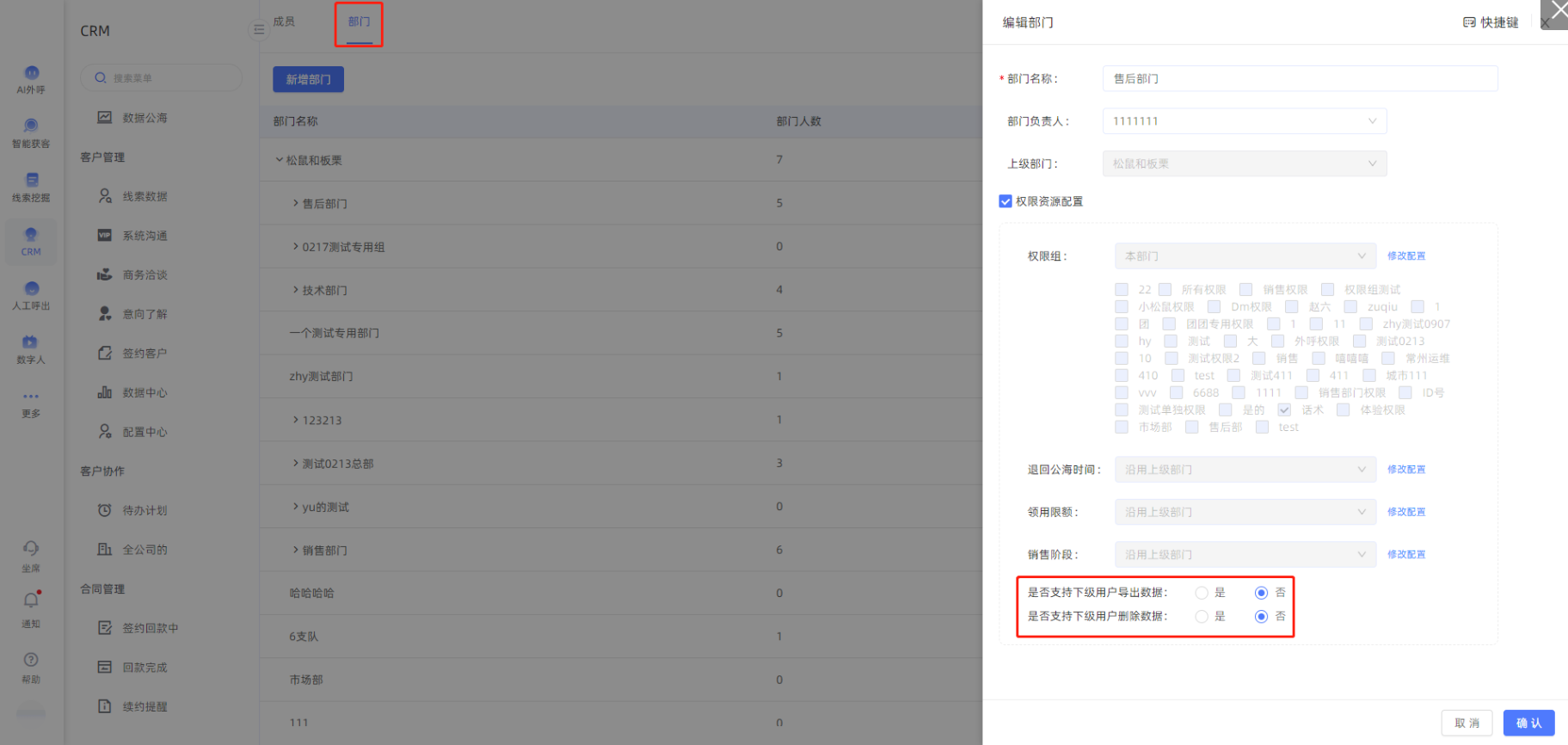Open the 数字人 sidebar icon
Viewport: 1568px width, 745px height.
pos(31,343)
